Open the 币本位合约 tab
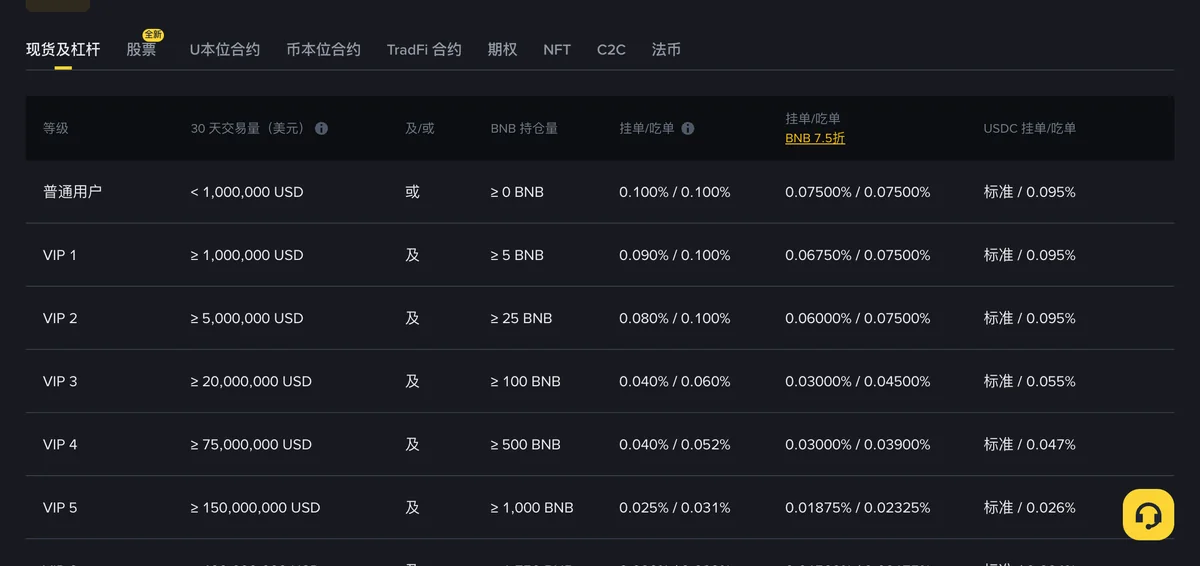 pyautogui.click(x=323, y=49)
